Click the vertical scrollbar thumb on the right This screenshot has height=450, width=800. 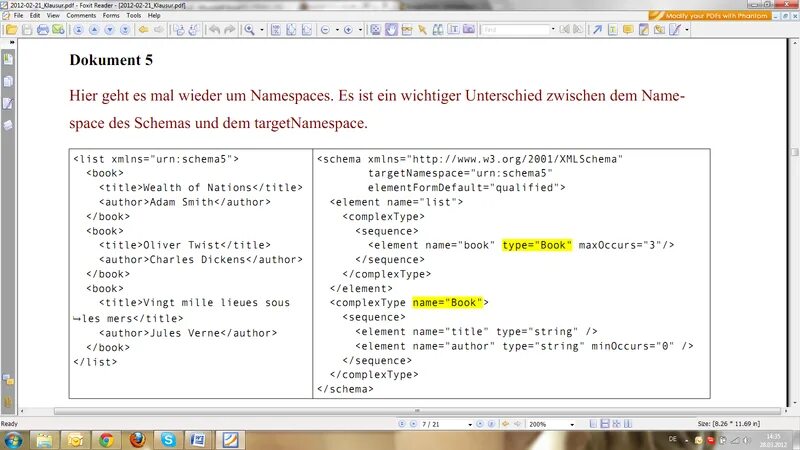coord(794,152)
